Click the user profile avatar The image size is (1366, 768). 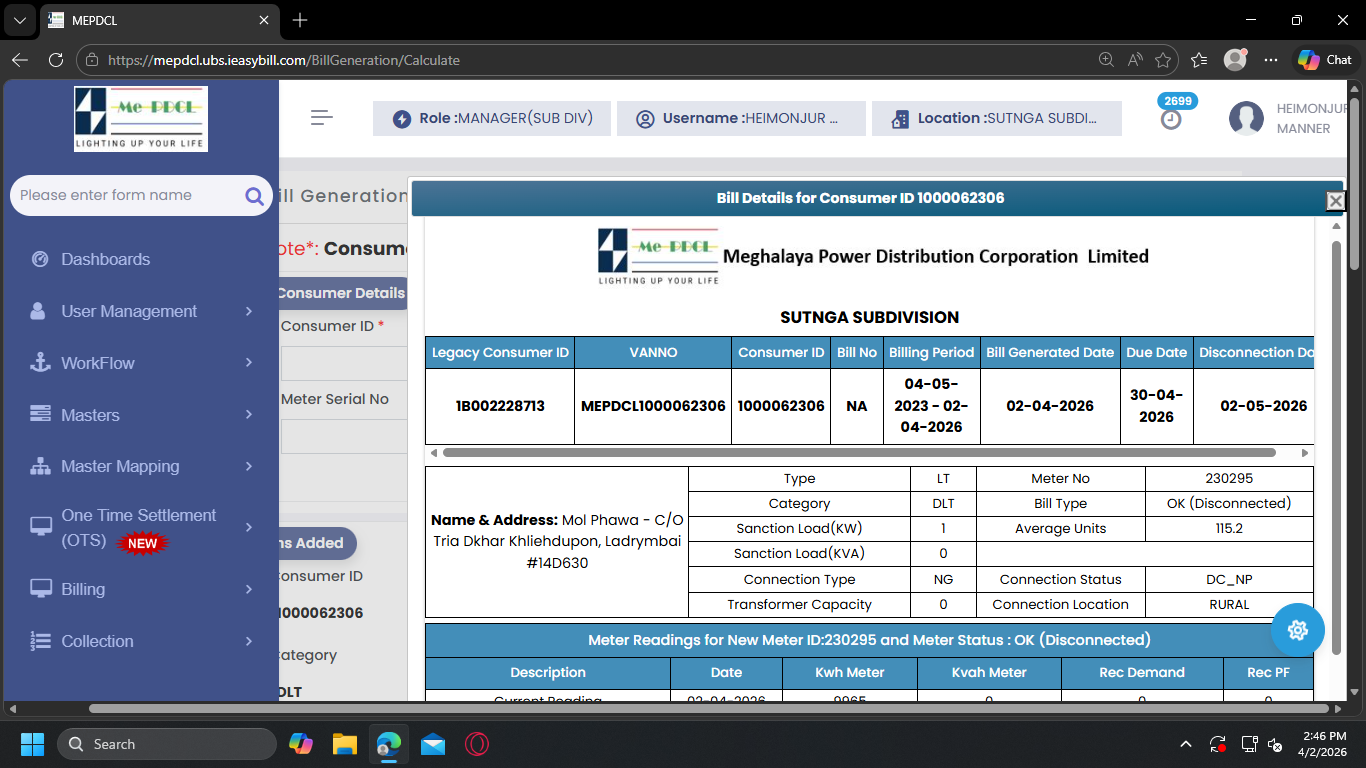tap(1246, 119)
